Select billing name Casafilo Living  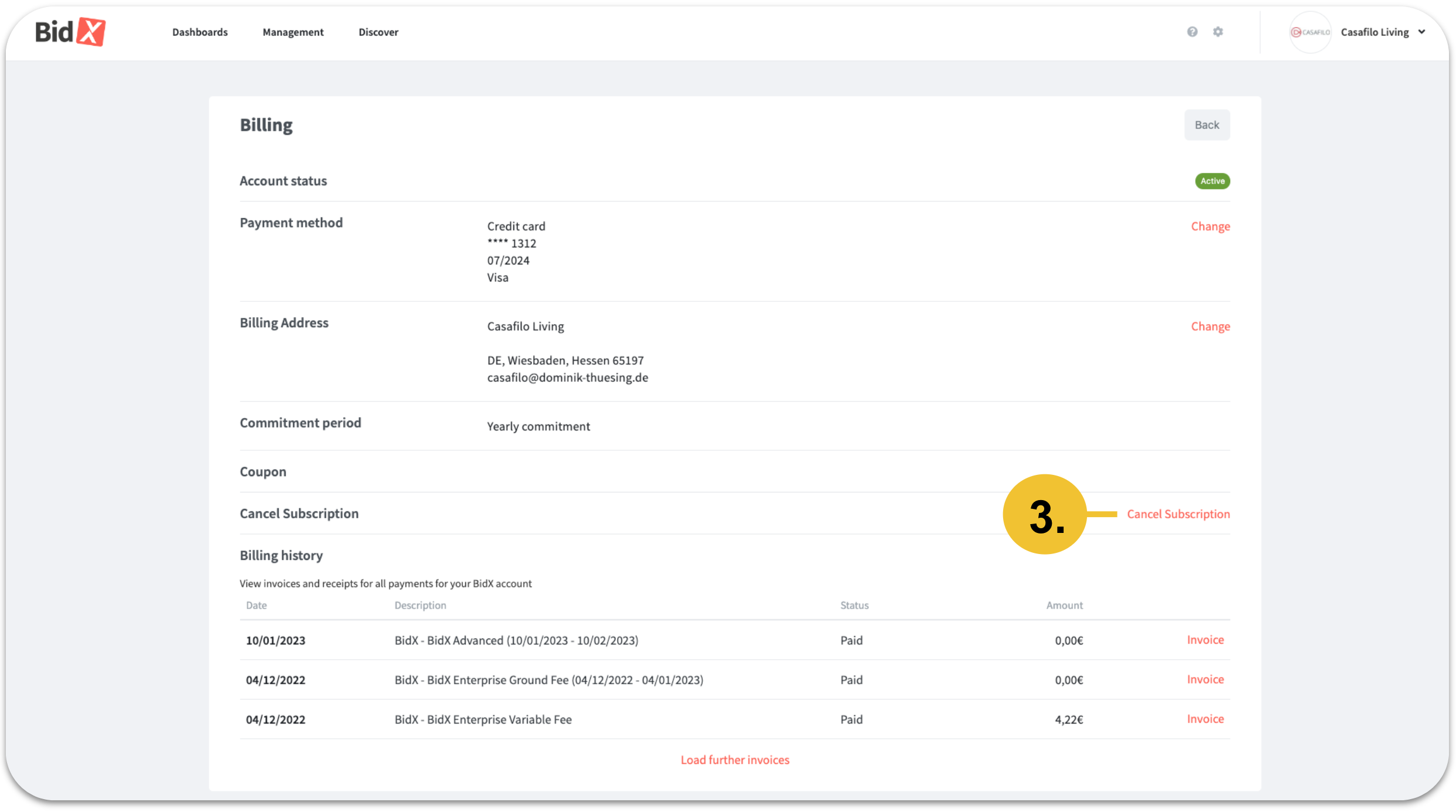[526, 327]
